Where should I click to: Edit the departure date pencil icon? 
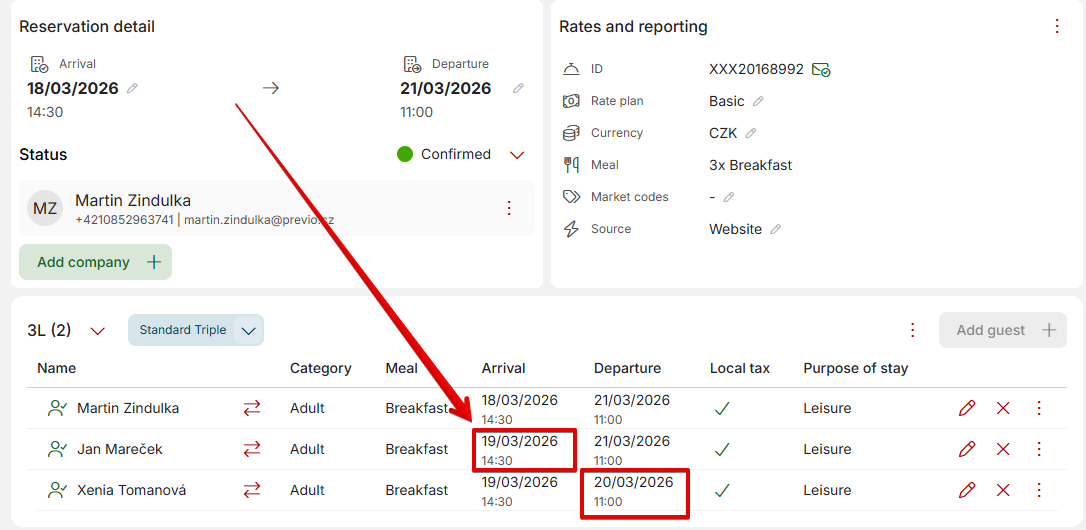click(x=518, y=88)
